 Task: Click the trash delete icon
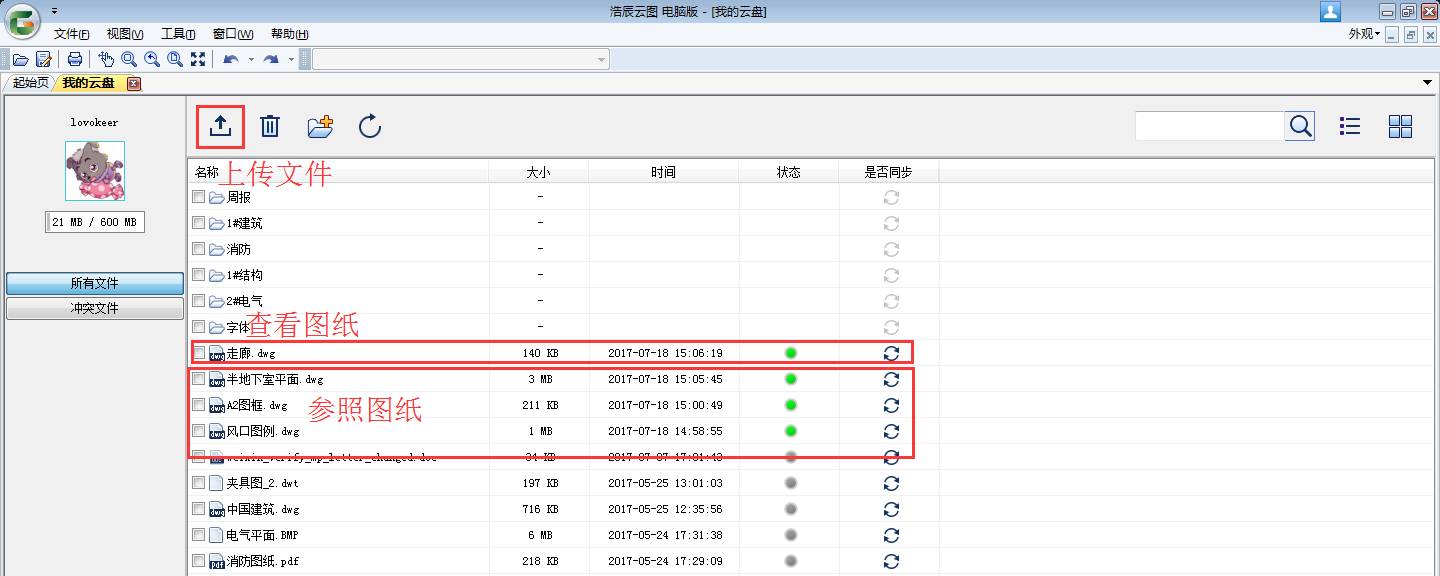point(270,126)
